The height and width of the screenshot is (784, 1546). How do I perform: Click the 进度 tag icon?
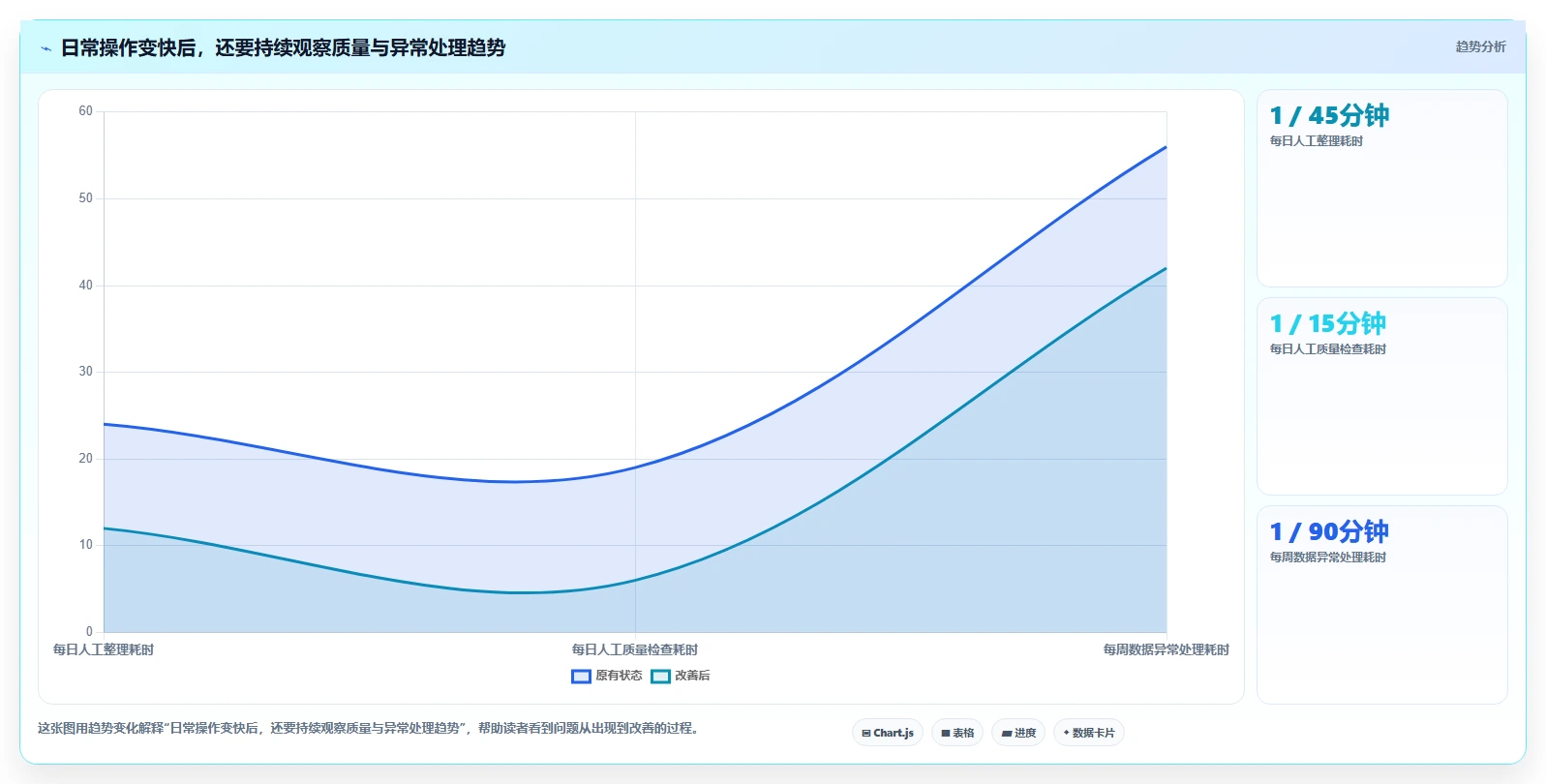pyautogui.click(x=1007, y=734)
